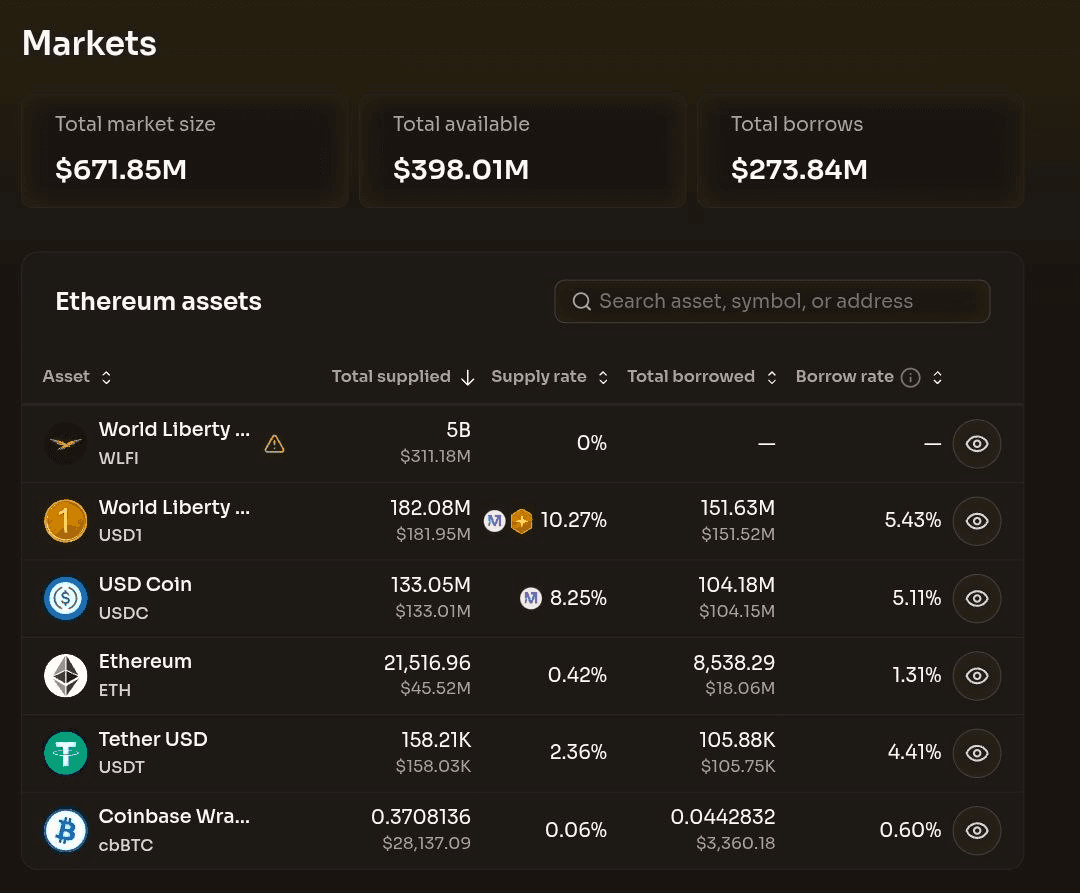Click the eye icon in cbBTC row
This screenshot has width=1080, height=893.
tap(977, 830)
